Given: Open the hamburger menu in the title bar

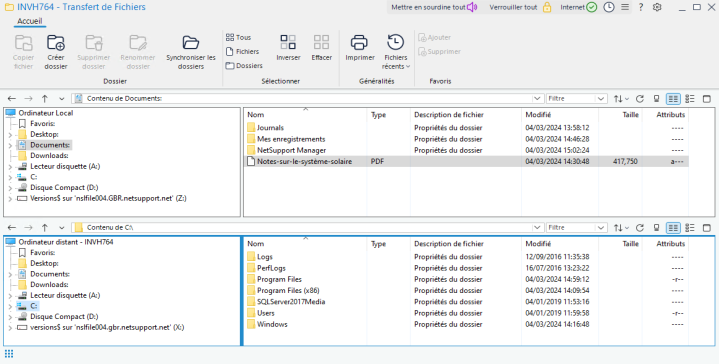Looking at the screenshot, I should (625, 7).
